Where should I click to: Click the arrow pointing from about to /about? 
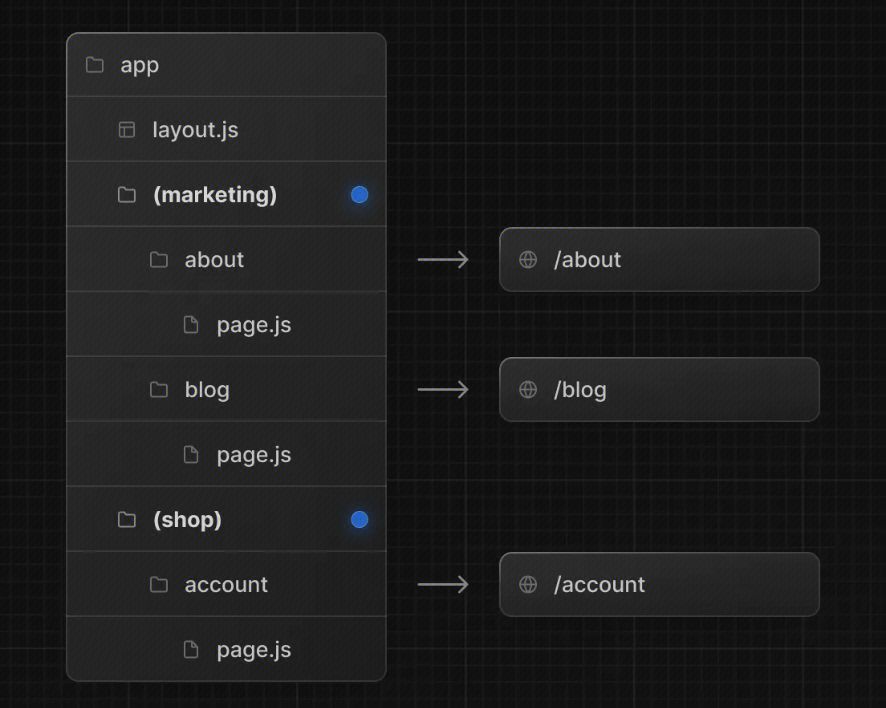443,260
